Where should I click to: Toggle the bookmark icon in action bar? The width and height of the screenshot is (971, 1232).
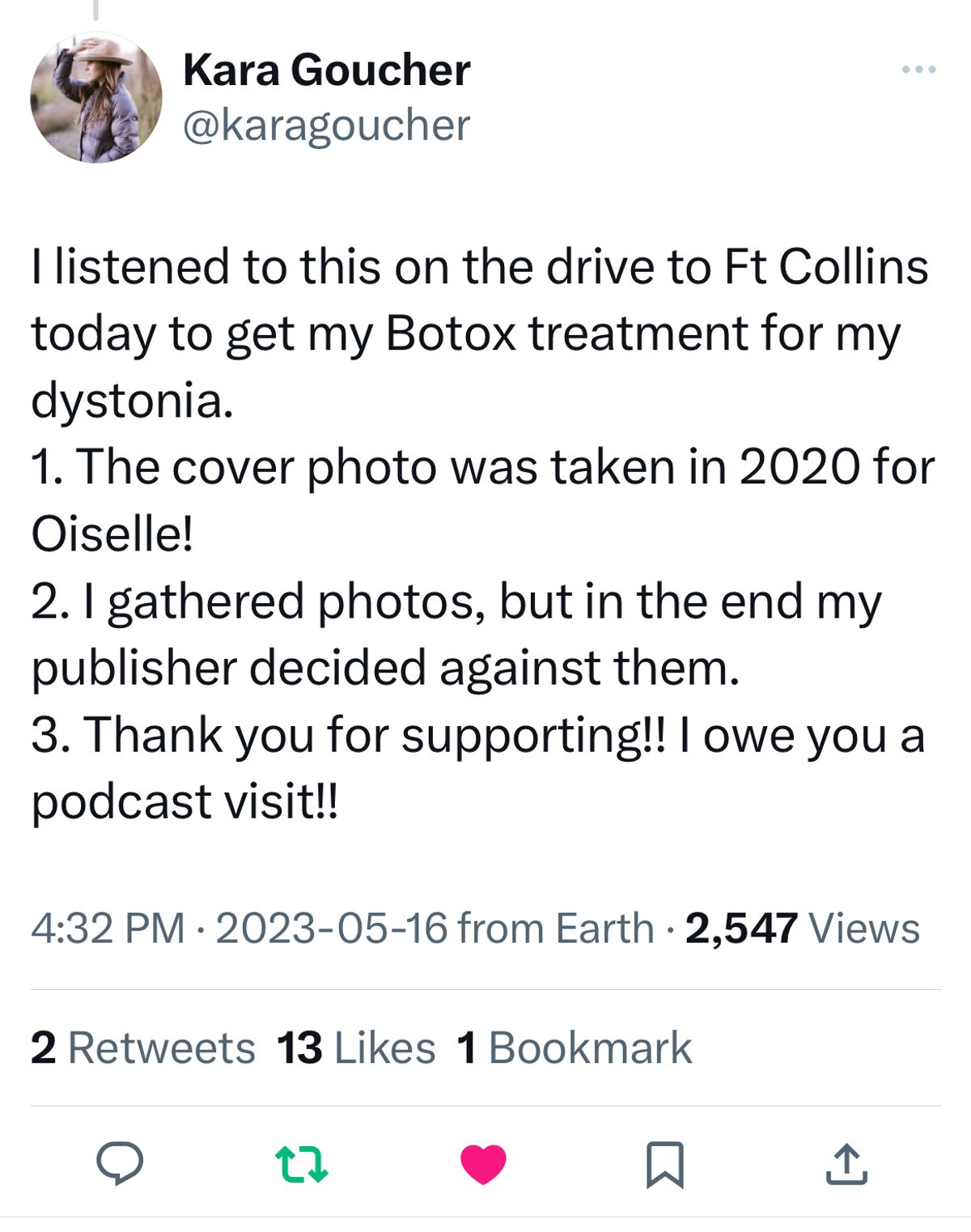point(665,1165)
